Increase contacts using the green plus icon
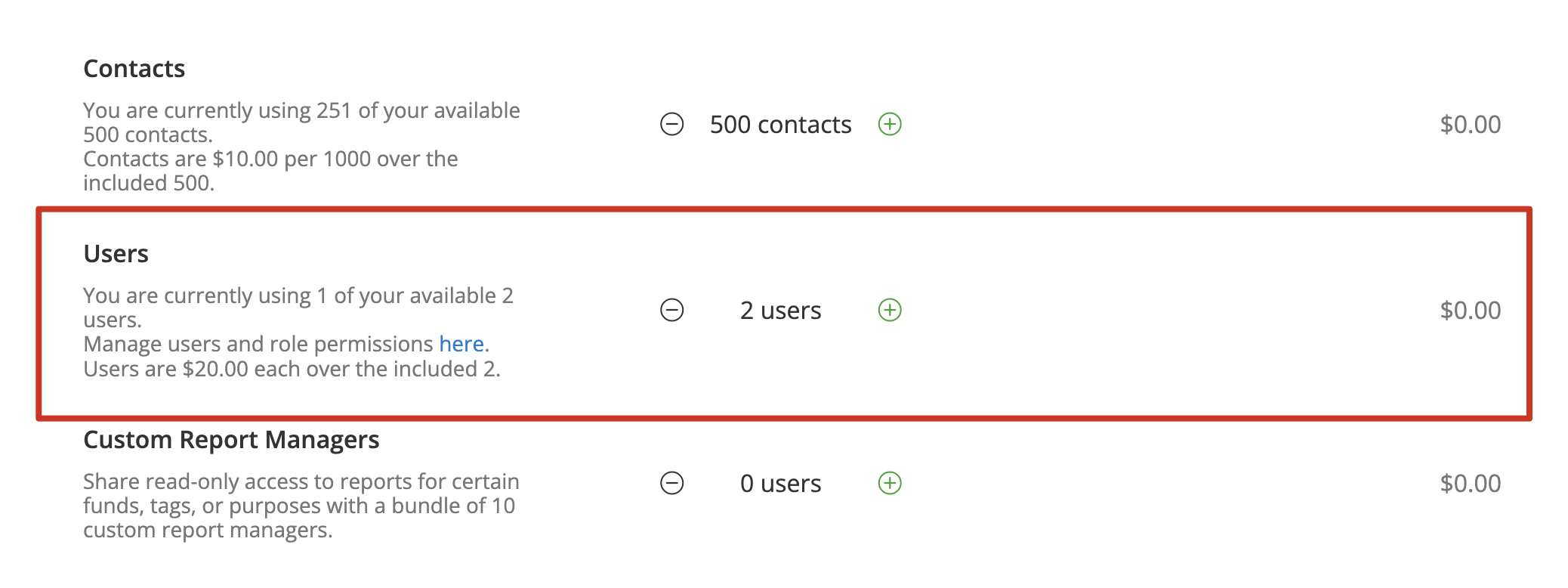The height and width of the screenshot is (588, 1568). point(890,124)
